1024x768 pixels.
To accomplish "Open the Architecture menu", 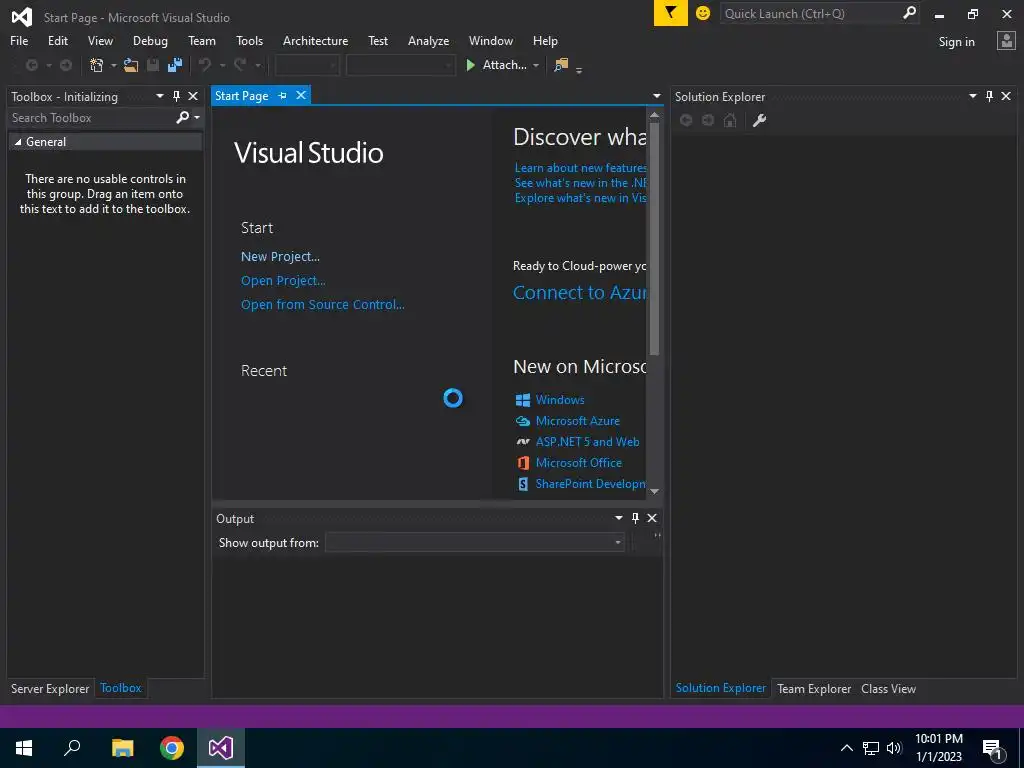I will [x=315, y=40].
